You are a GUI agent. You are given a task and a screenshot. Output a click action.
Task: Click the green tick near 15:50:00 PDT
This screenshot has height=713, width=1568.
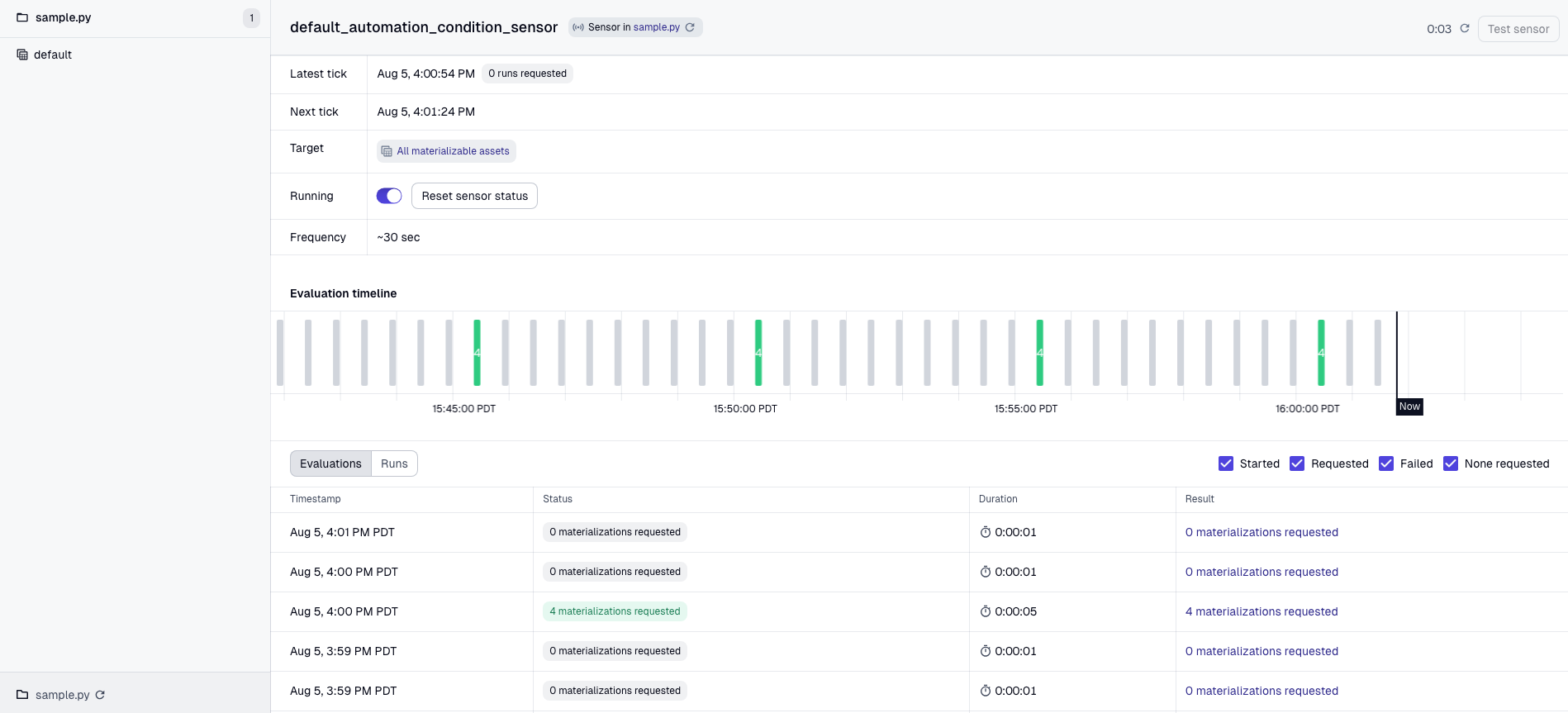(x=758, y=353)
